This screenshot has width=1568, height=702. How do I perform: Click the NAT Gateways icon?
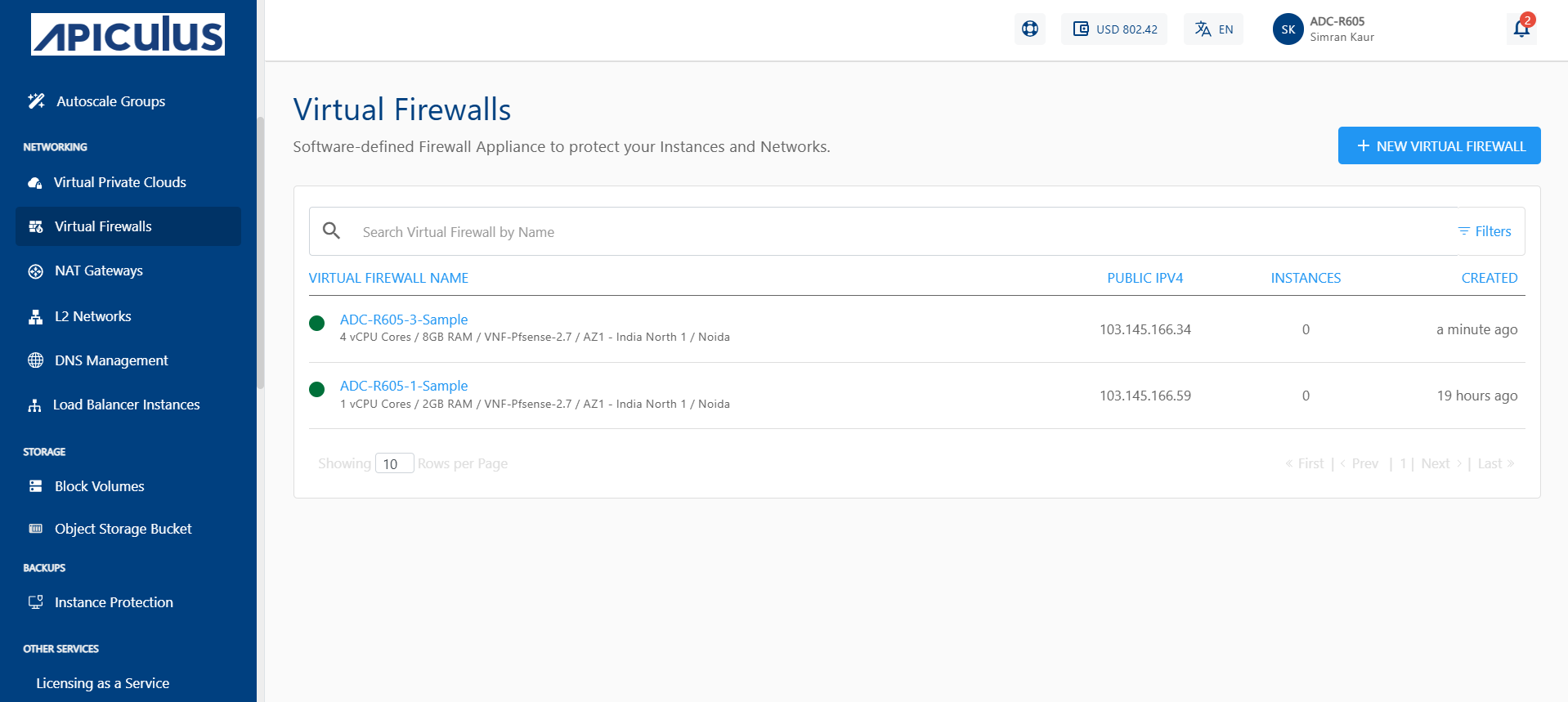36,271
